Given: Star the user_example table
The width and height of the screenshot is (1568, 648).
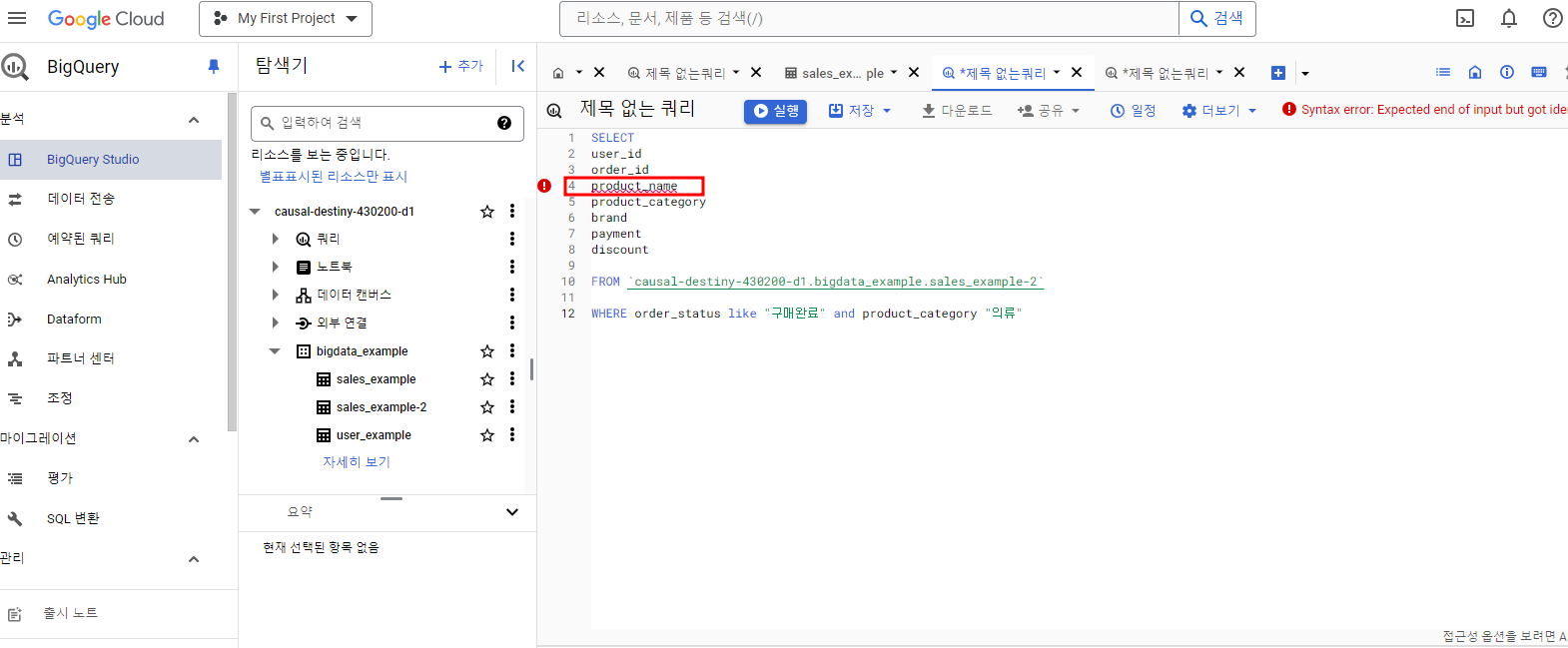Looking at the screenshot, I should click(x=487, y=435).
